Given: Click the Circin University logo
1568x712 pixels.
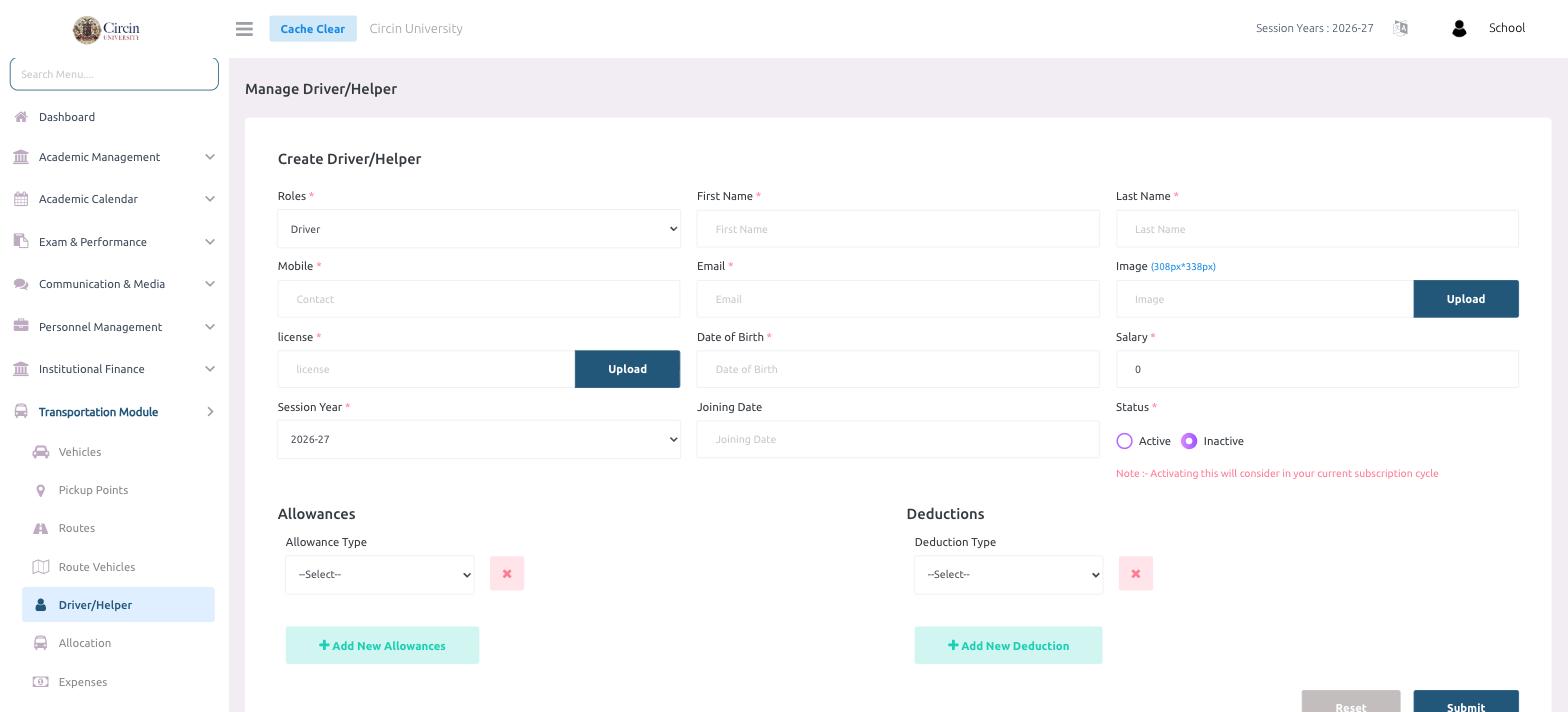Looking at the screenshot, I should click(106, 30).
